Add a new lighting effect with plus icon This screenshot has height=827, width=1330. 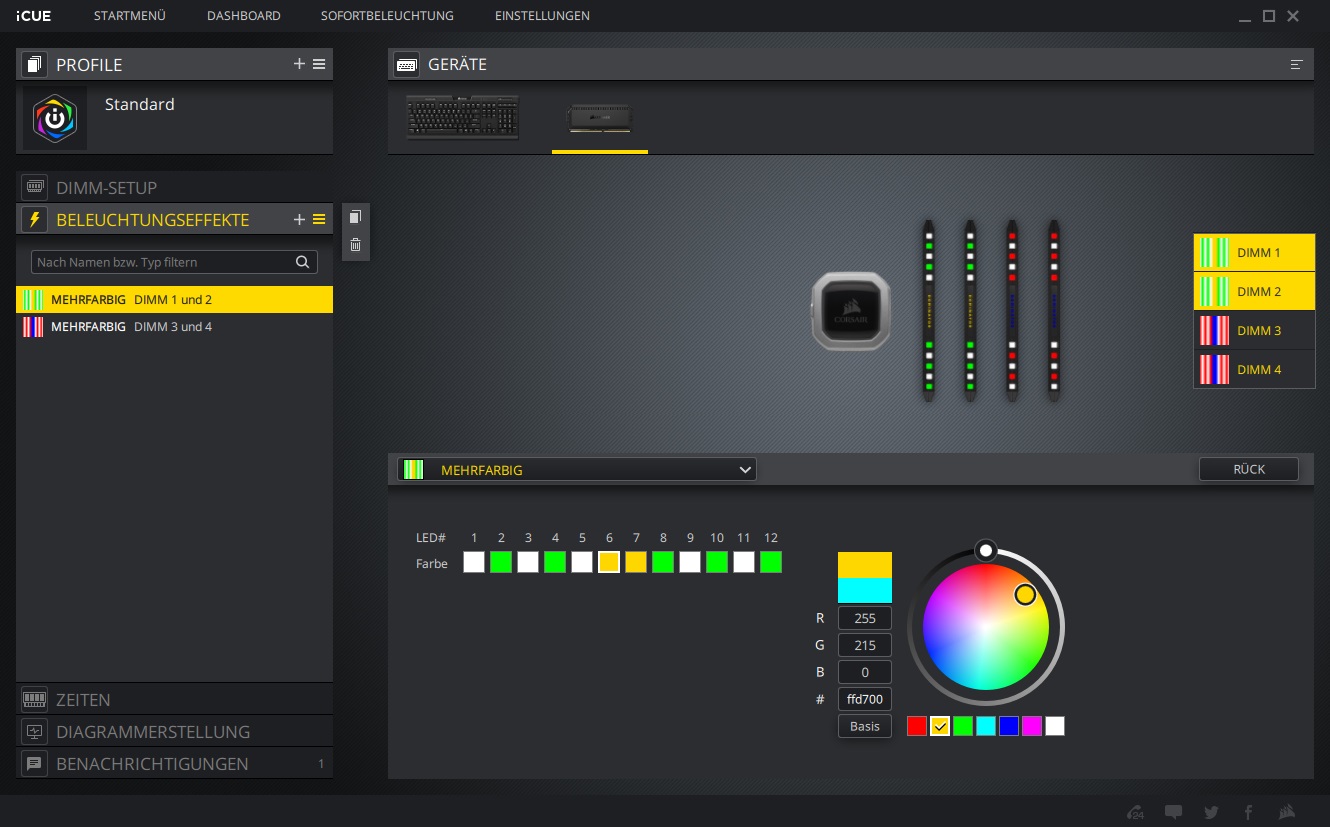click(299, 219)
